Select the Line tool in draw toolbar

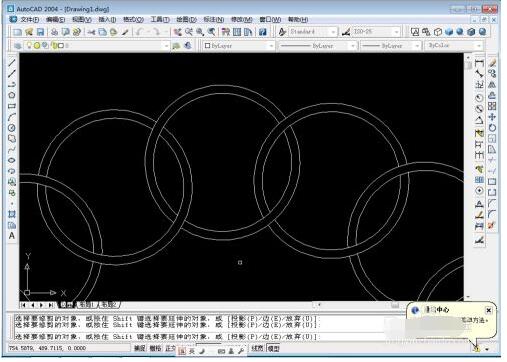pyautogui.click(x=12, y=62)
